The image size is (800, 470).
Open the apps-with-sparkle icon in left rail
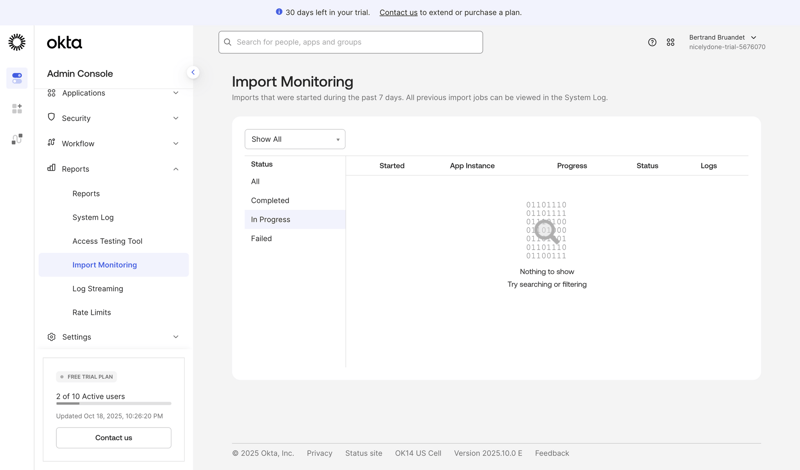17,109
